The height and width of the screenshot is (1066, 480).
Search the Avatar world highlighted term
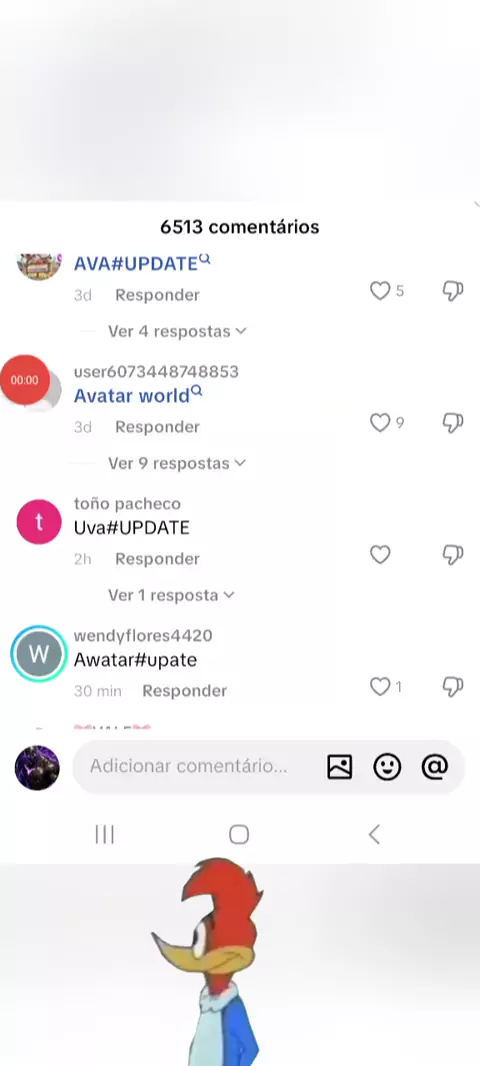(138, 395)
